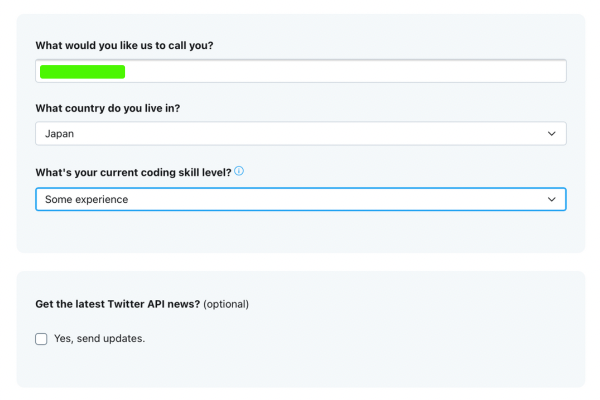
Task: Click the green highlighted name text
Action: tap(82, 71)
